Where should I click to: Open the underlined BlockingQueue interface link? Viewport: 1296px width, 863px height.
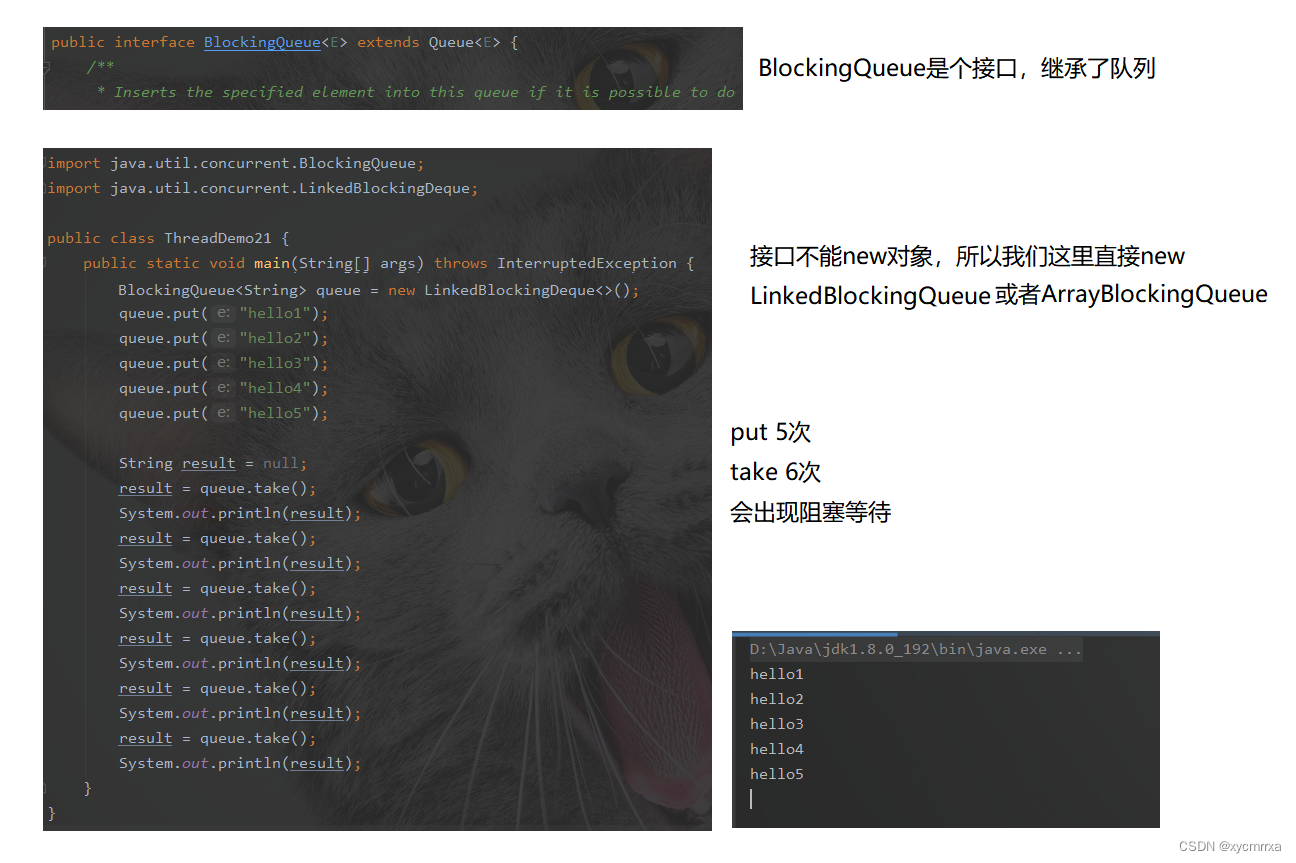(262, 42)
